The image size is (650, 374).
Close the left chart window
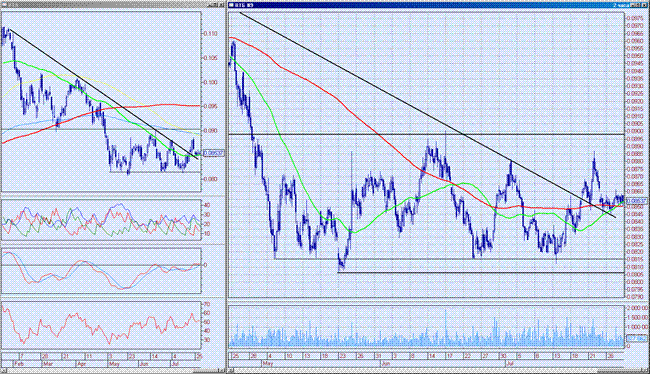point(221,5)
